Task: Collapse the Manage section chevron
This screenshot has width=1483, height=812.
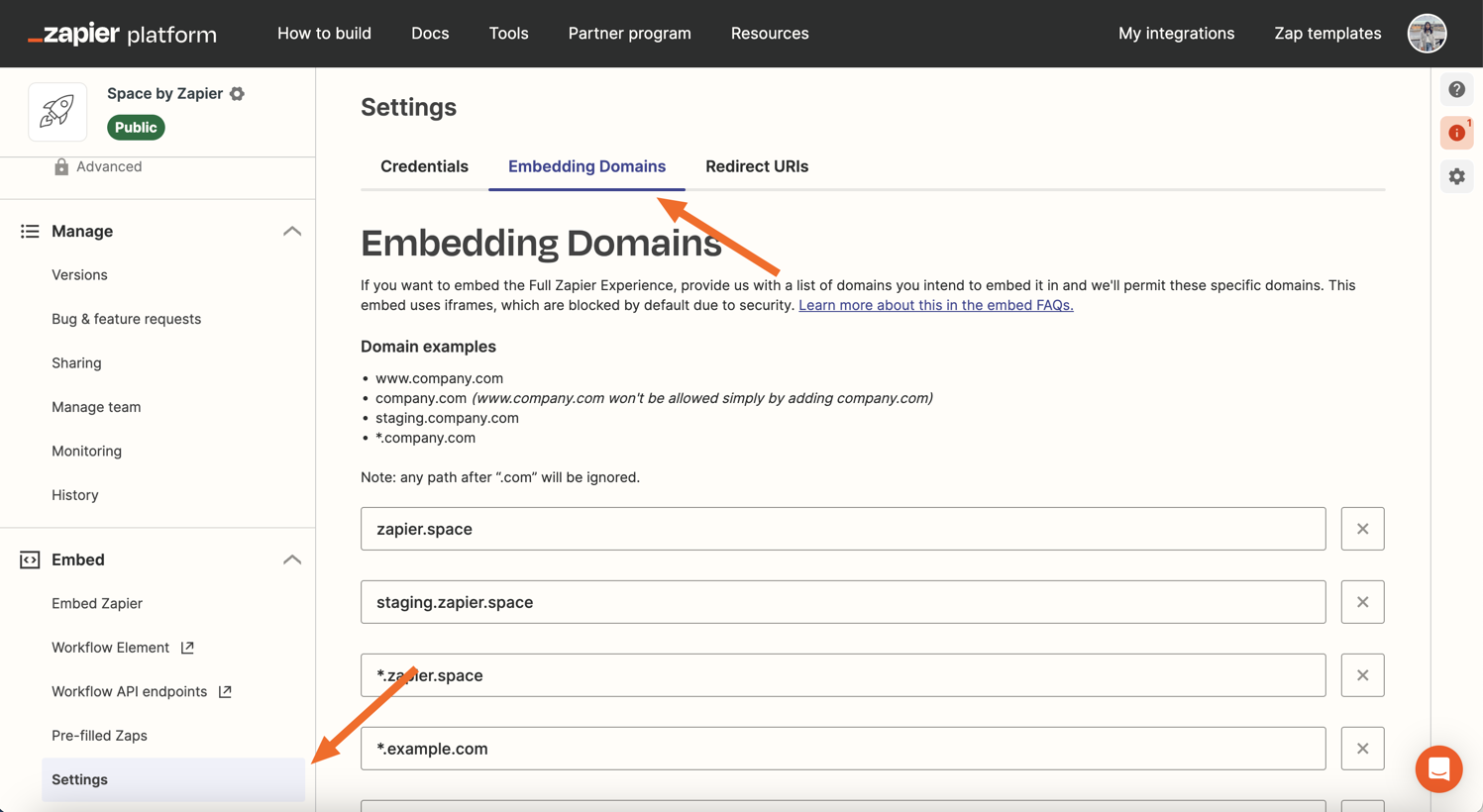Action: point(291,231)
